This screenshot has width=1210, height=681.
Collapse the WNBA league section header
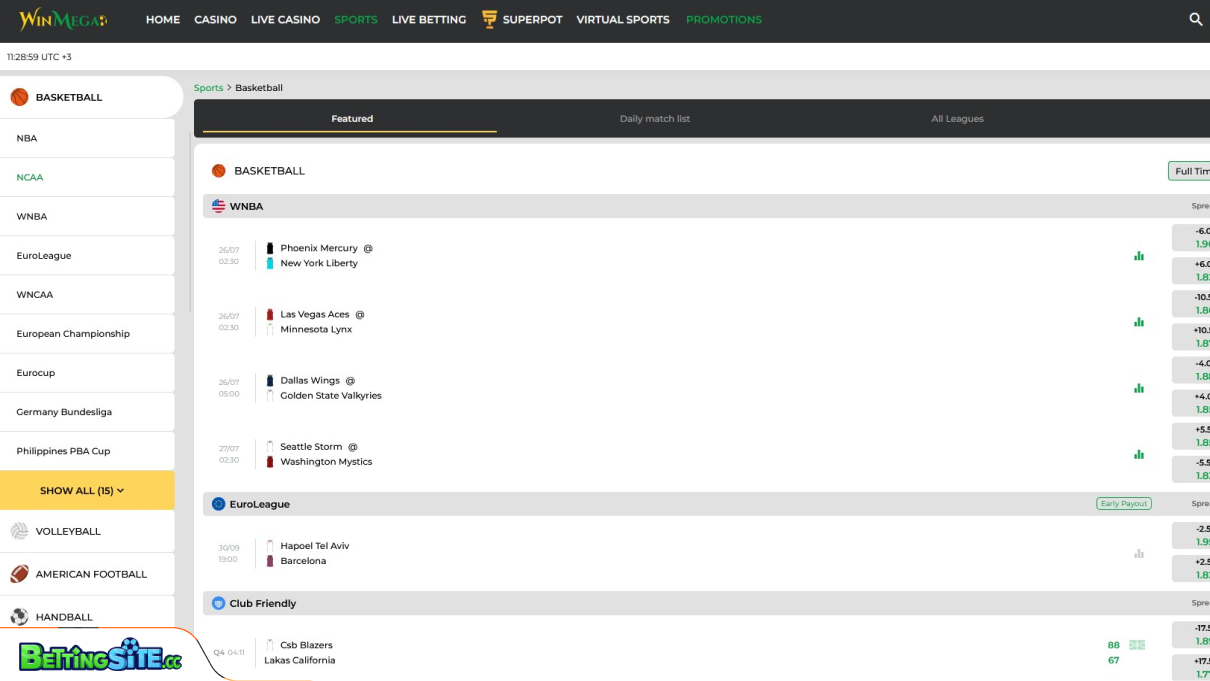click(246, 206)
